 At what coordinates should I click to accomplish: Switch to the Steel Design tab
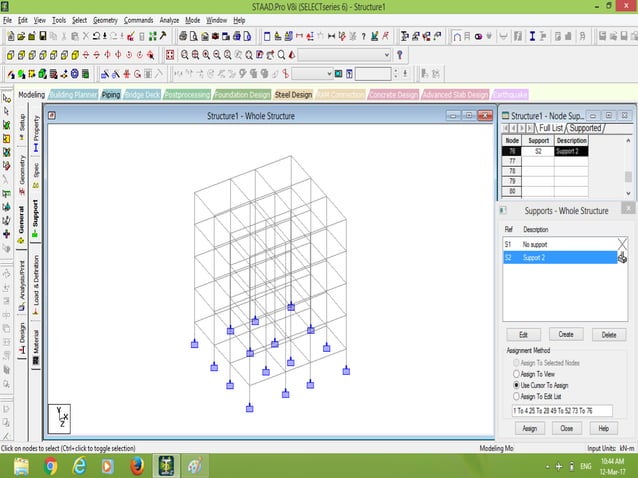tap(293, 95)
